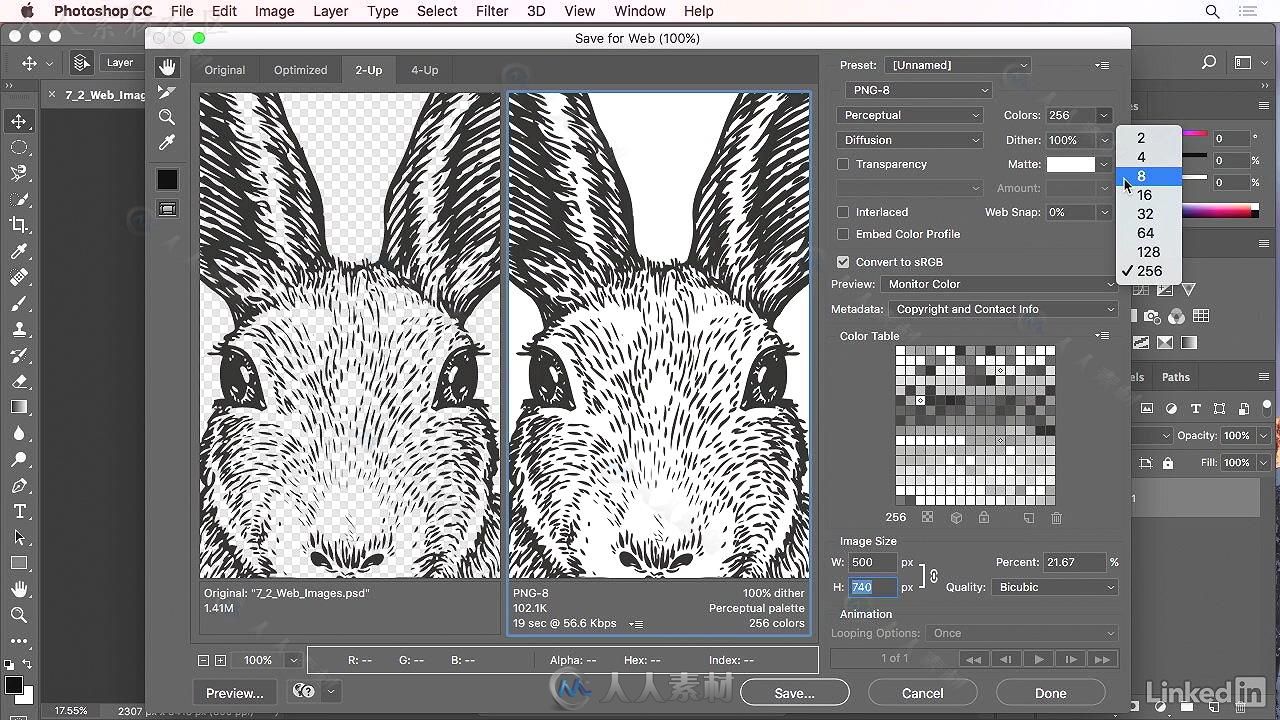Click the original image preview pane

pos(350,335)
